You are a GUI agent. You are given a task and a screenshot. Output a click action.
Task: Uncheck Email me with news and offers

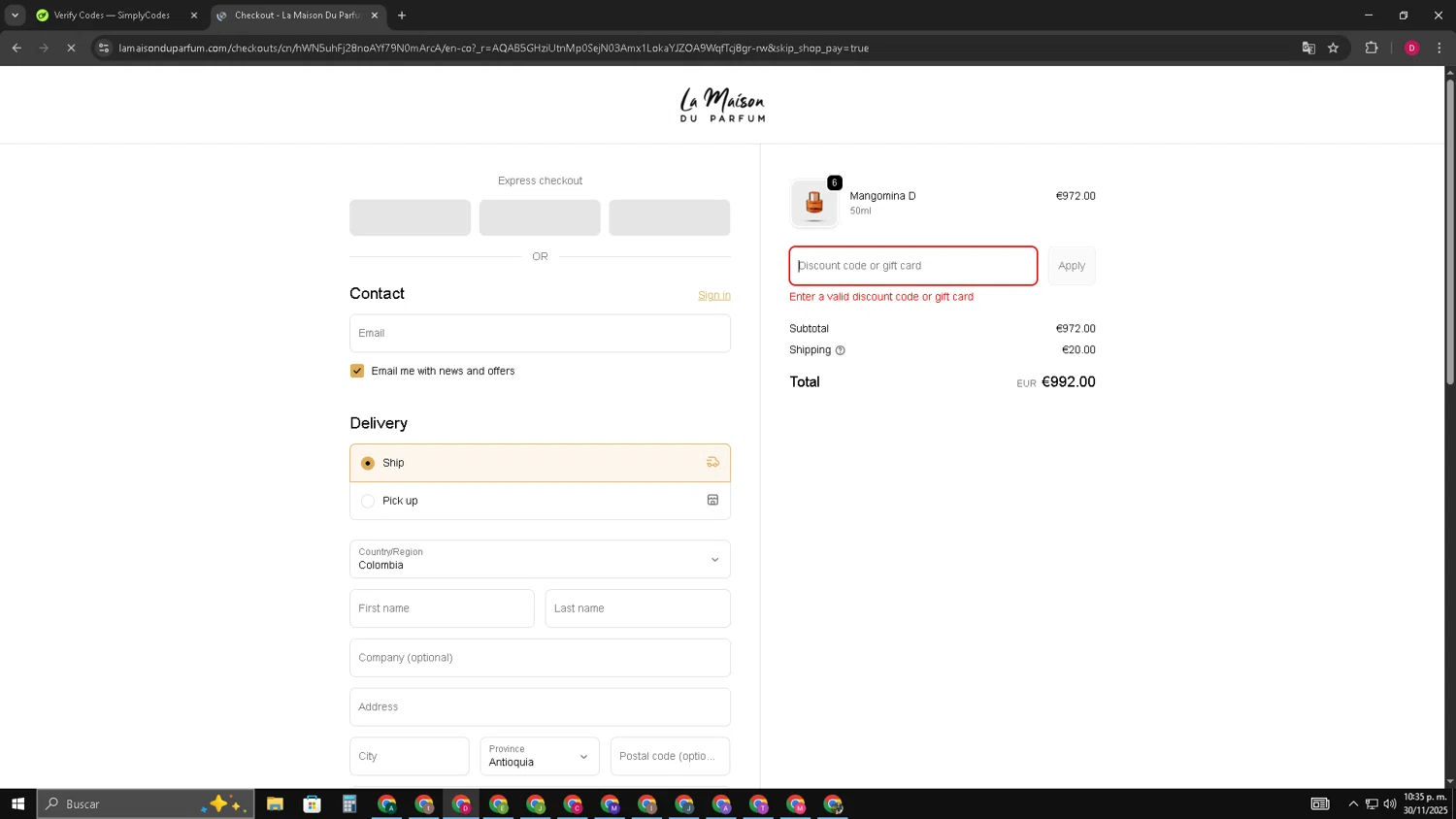tap(357, 371)
